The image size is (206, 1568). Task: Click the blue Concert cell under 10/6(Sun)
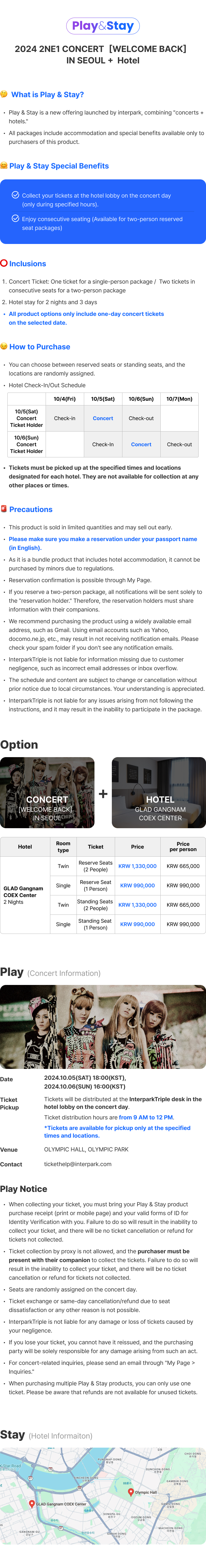click(141, 444)
